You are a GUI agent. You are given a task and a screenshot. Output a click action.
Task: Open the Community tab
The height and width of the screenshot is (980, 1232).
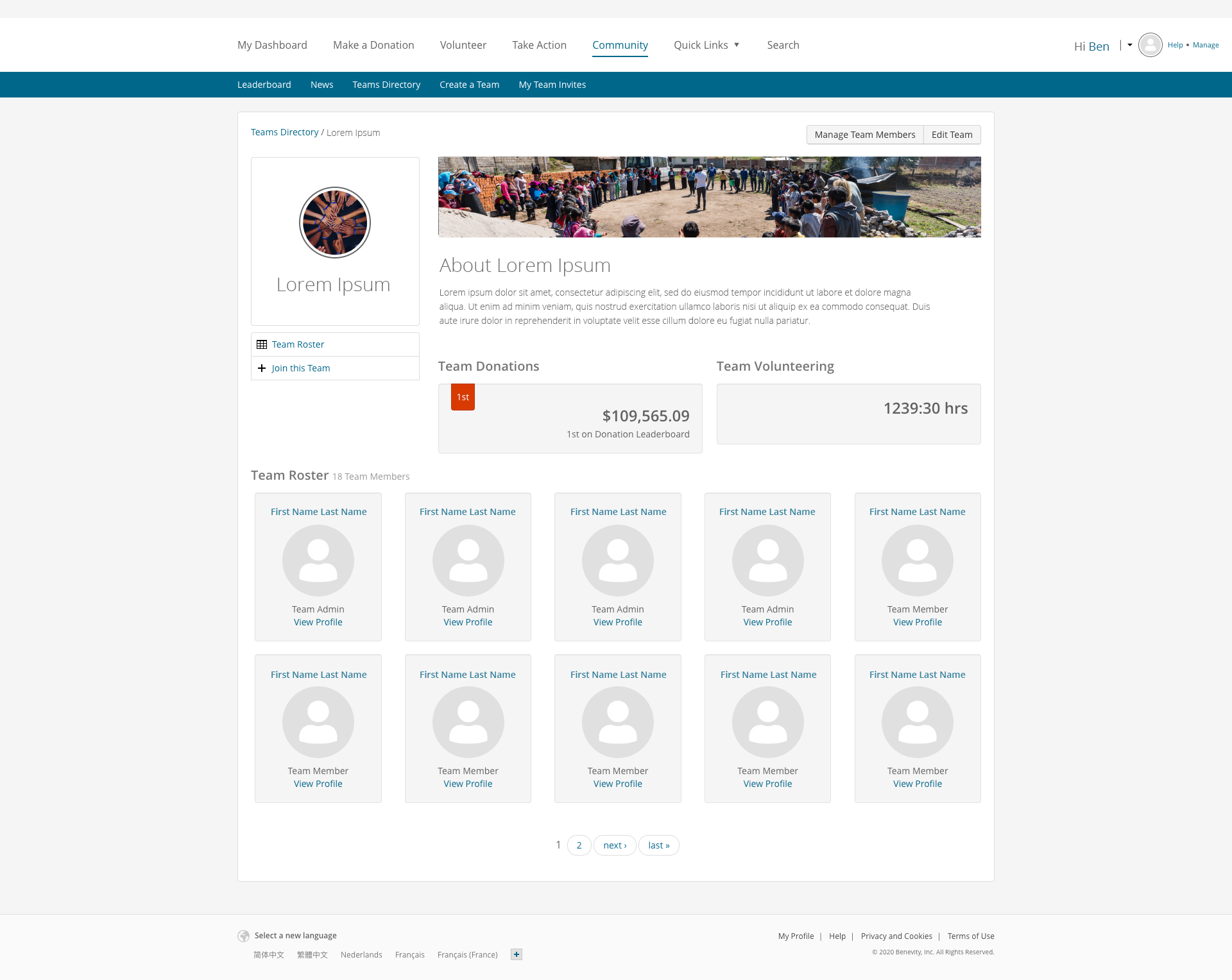(620, 45)
